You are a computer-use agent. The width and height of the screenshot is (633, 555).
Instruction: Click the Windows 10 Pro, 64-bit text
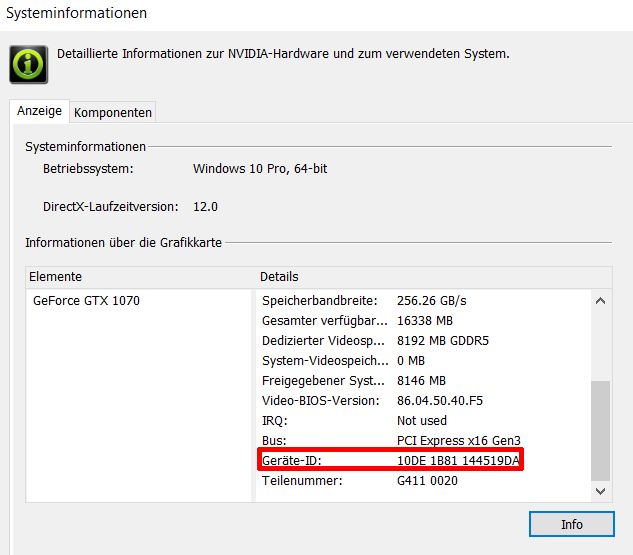[x=260, y=169]
